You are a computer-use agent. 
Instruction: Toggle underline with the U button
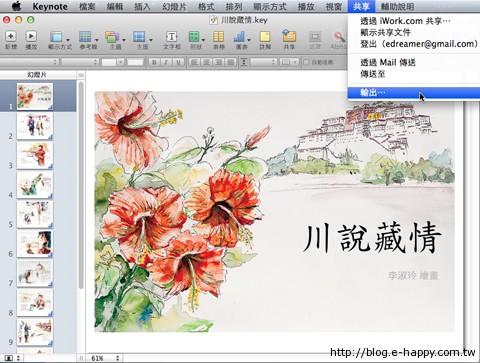coord(178,62)
